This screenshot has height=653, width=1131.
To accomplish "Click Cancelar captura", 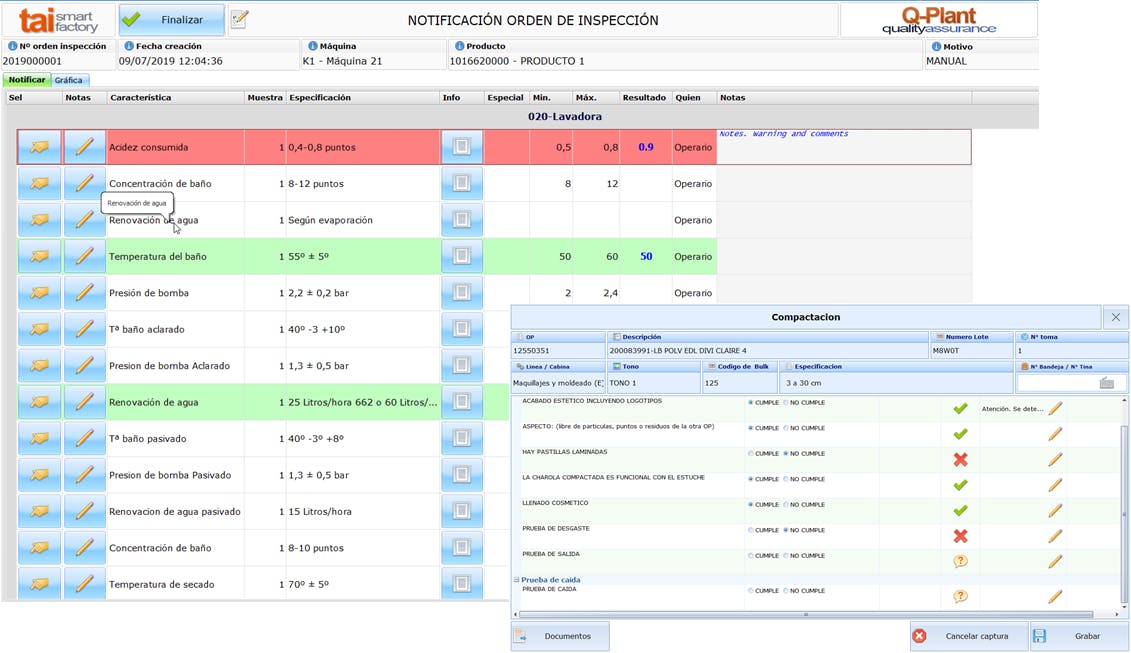I will (969, 636).
